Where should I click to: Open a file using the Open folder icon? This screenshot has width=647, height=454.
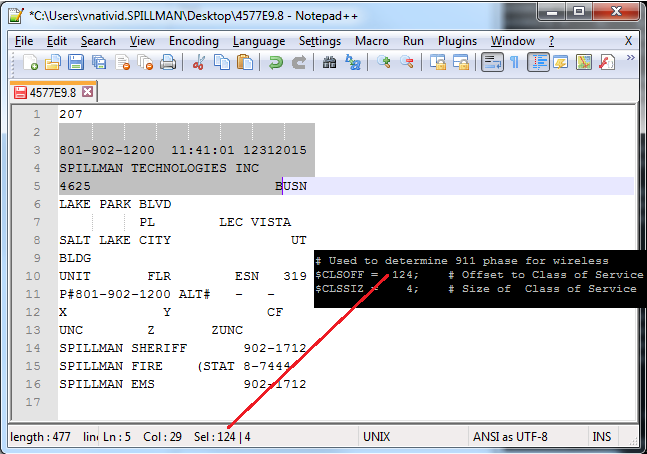click(53, 63)
